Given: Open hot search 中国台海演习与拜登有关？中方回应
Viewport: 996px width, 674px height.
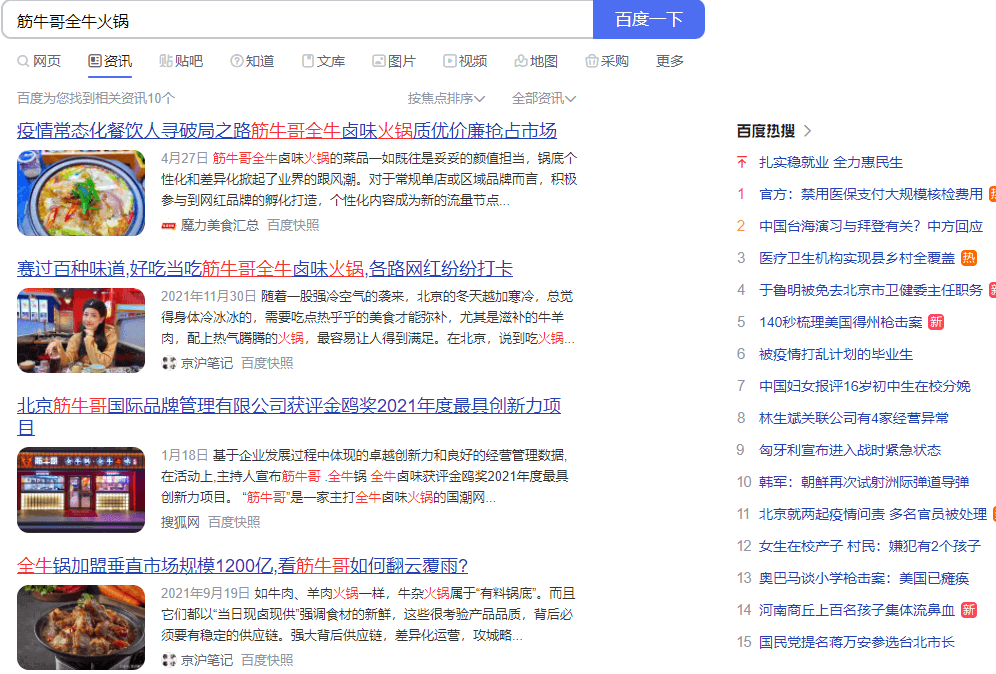Looking at the screenshot, I should tap(871, 226).
